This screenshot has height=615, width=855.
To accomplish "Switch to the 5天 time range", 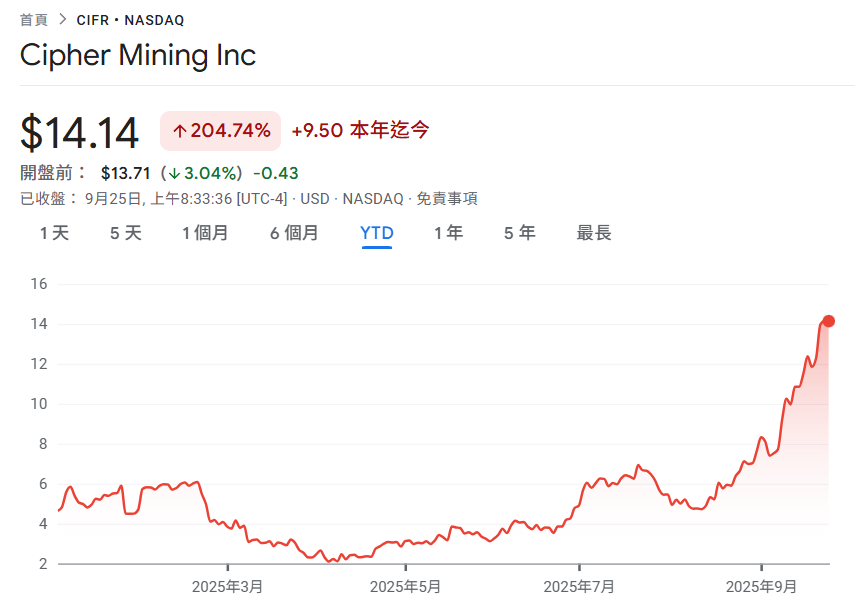I will pos(124,232).
